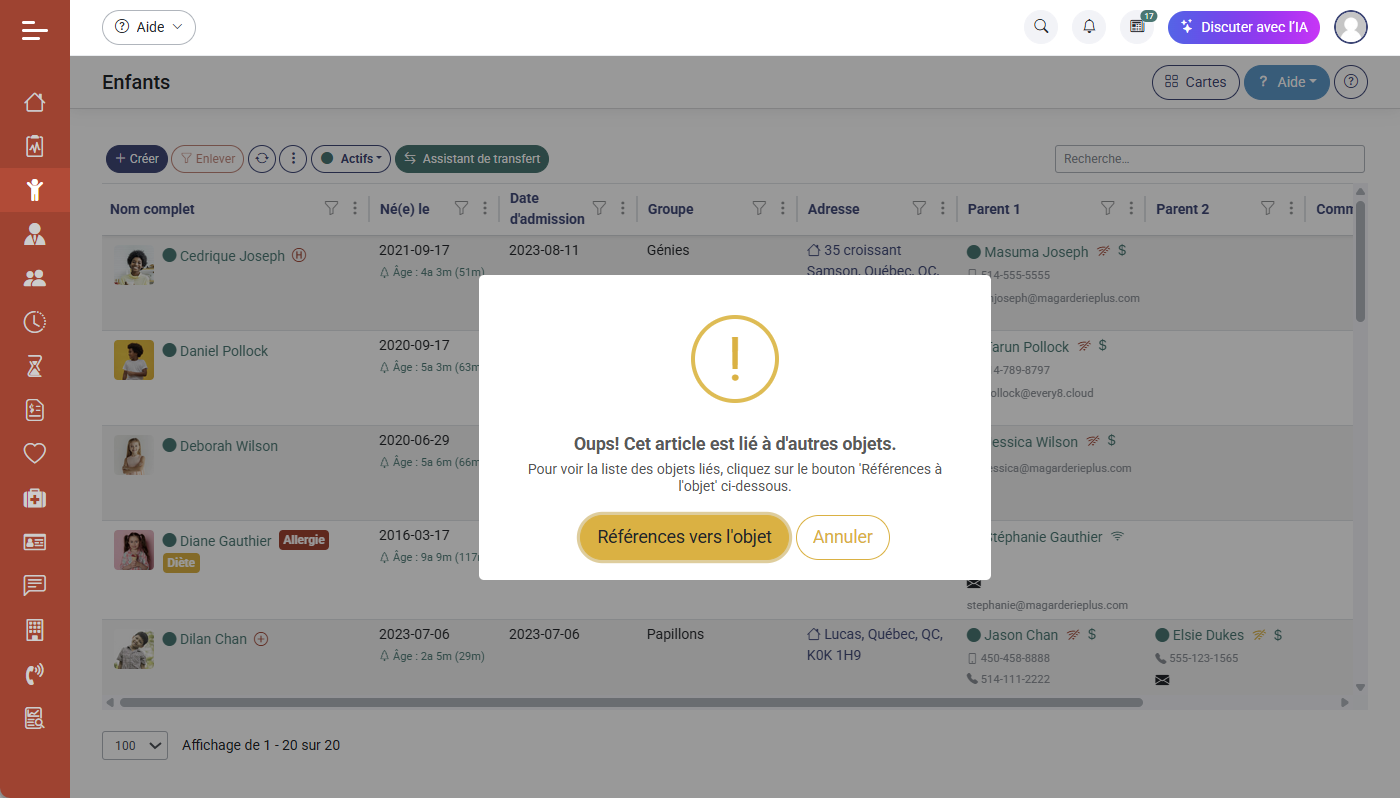Click the search magnifier icon in header

(1041, 27)
